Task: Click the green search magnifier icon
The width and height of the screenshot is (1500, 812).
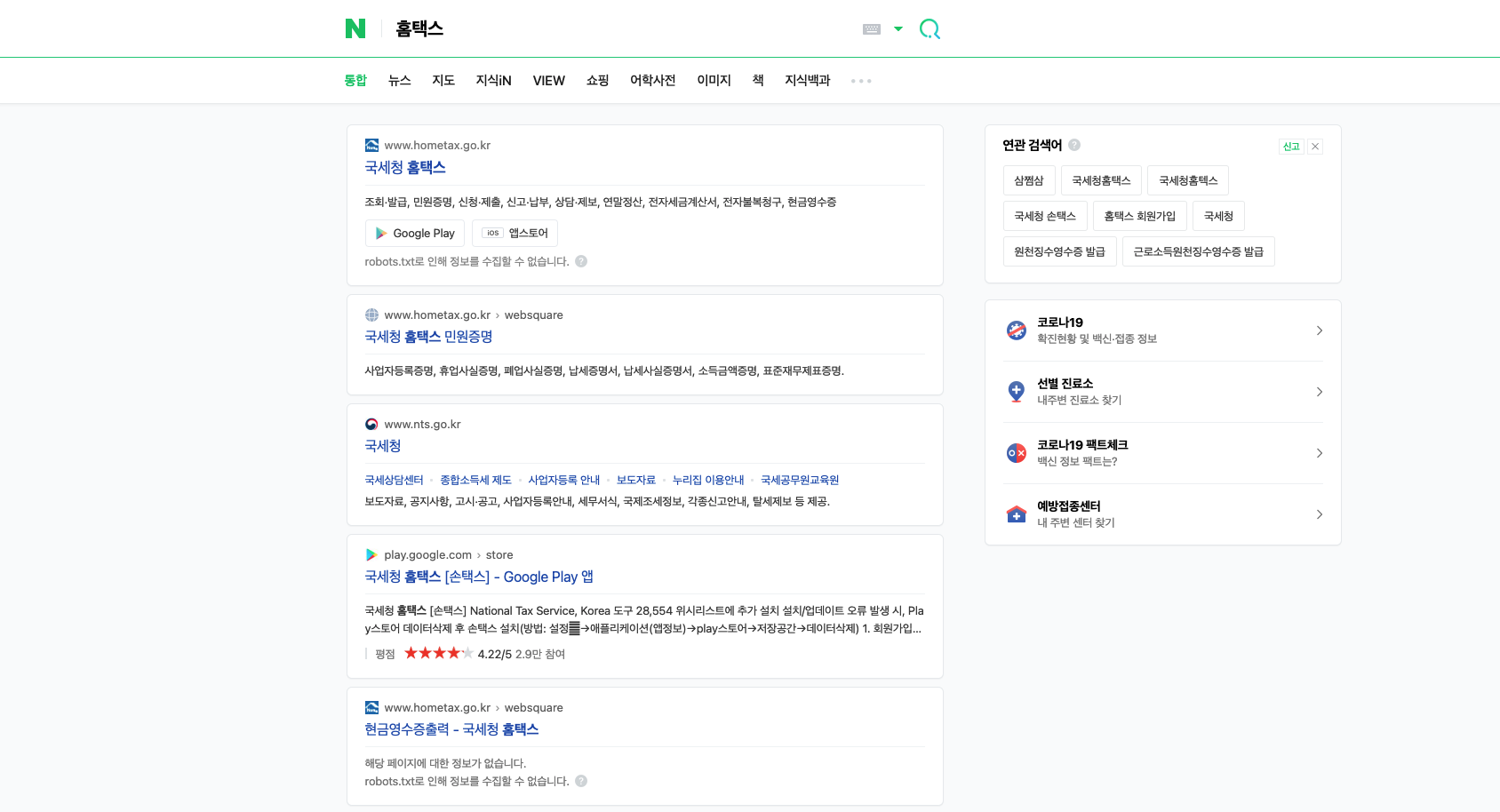Action: pos(930,29)
